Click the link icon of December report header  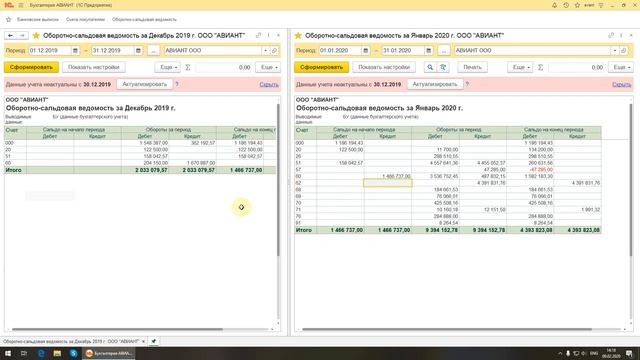point(258,36)
